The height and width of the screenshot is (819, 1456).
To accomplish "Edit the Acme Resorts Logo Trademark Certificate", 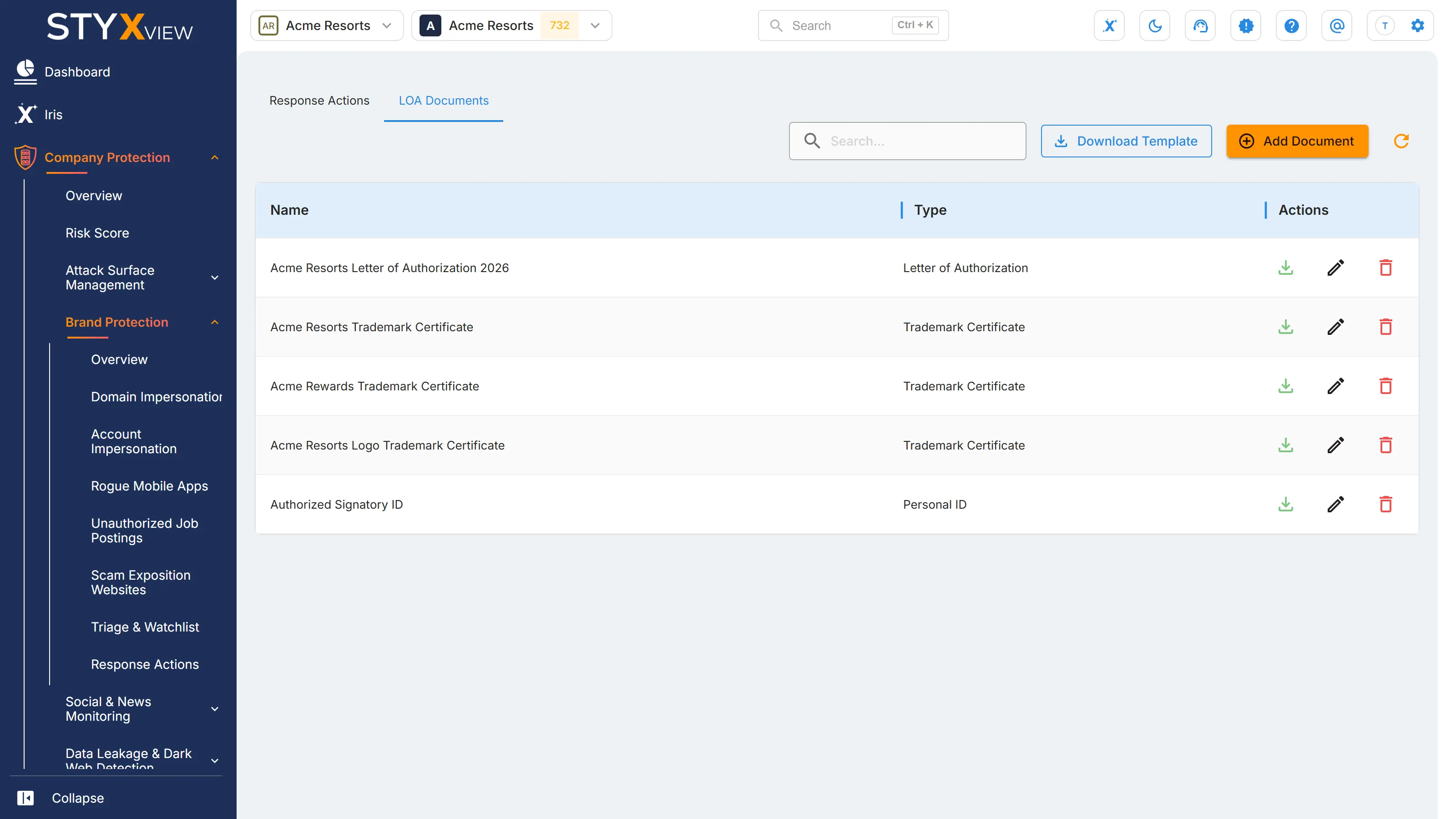I will (1335, 445).
